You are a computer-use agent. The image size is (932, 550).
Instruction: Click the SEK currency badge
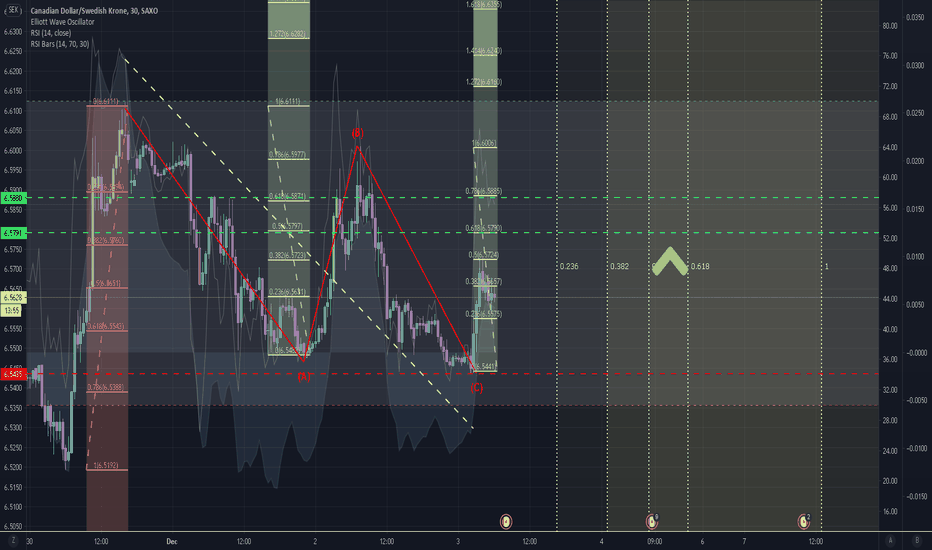(x=13, y=10)
